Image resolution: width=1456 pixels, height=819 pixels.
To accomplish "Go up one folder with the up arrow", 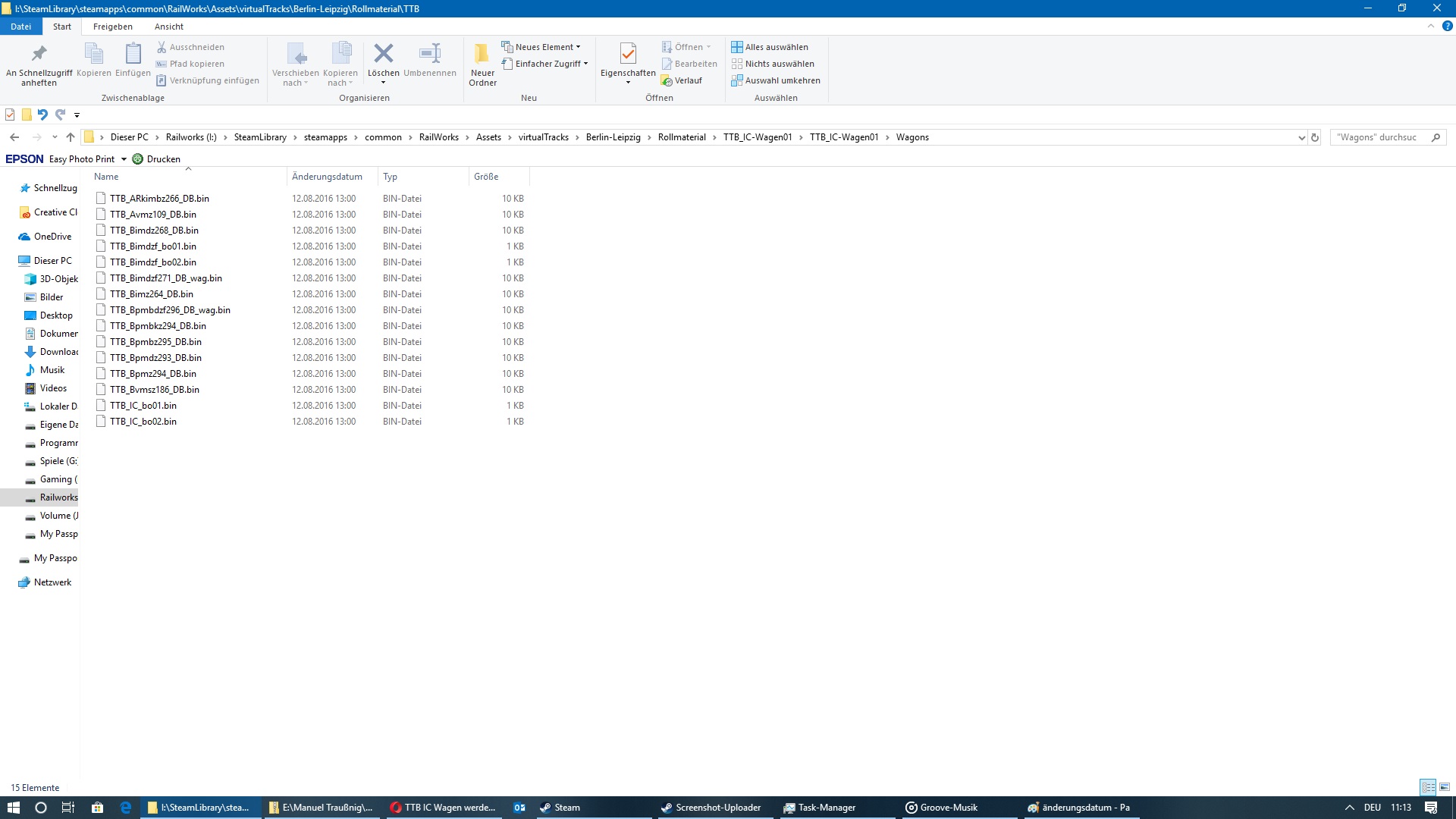I will tap(71, 137).
